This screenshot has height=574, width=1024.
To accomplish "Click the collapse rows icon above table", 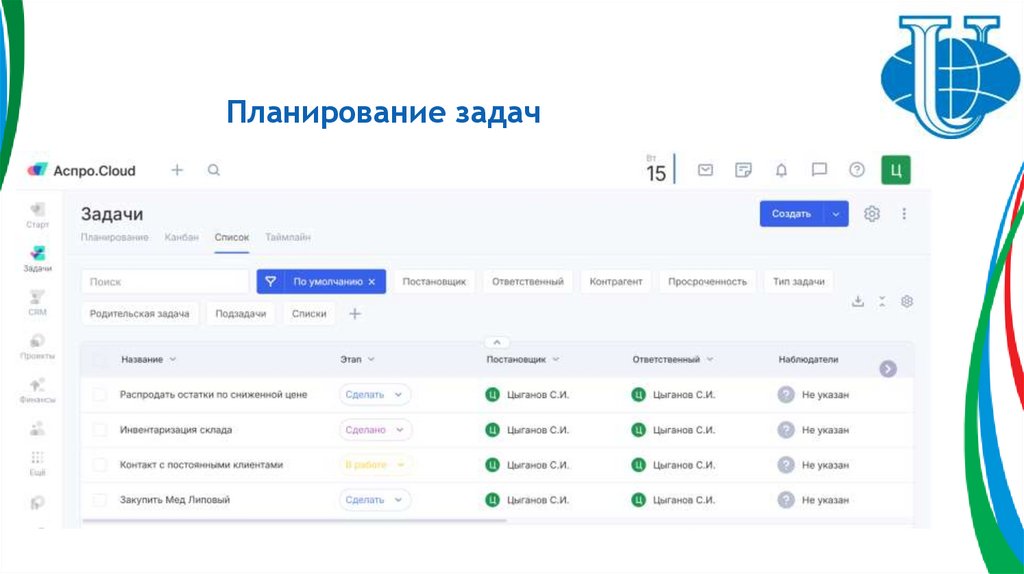I will (x=882, y=301).
